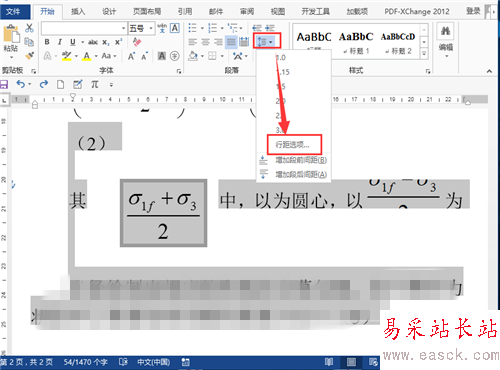
Task: Toggle strikethrough abc formatting
Action: (x=93, y=42)
